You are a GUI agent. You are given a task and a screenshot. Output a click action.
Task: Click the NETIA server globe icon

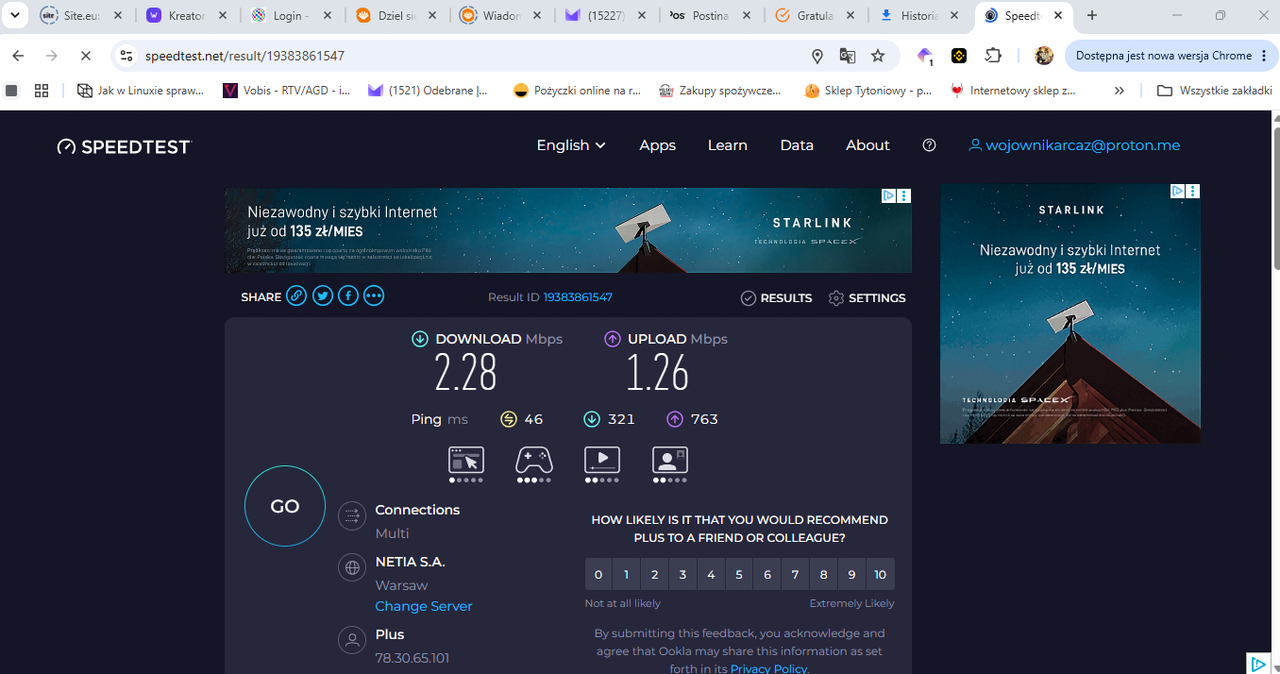(351, 568)
